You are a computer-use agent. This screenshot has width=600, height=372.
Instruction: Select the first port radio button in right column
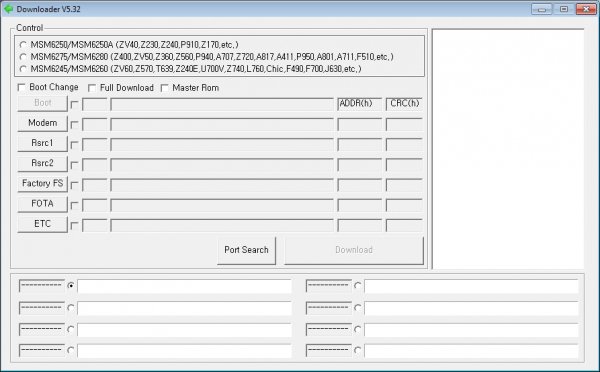(x=357, y=286)
